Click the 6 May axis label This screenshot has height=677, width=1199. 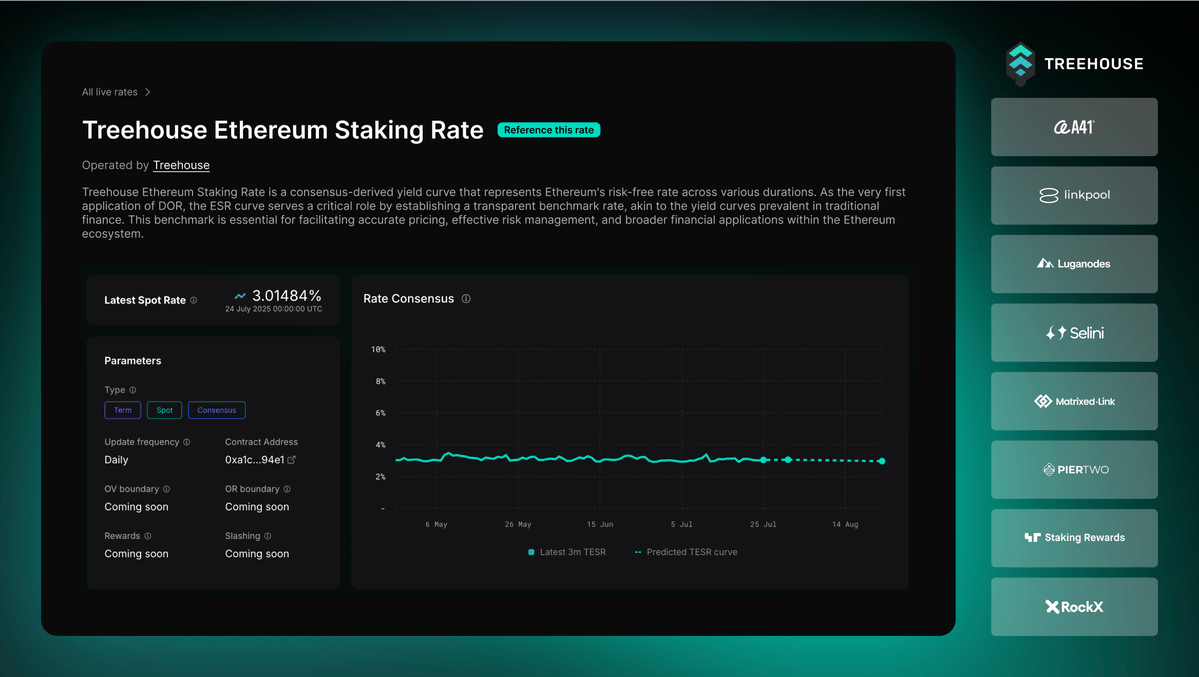click(437, 525)
